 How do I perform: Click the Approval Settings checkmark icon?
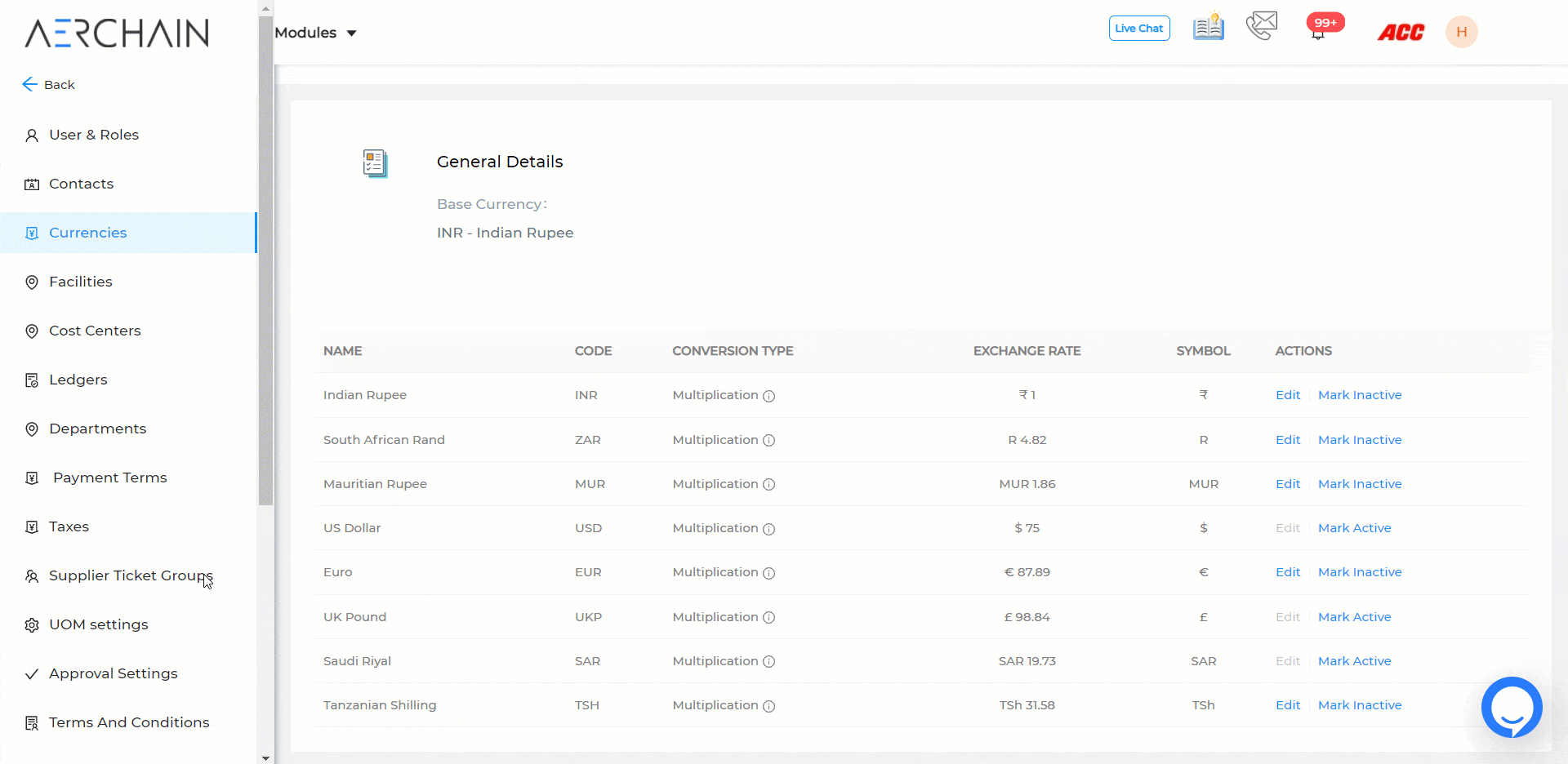coord(32,674)
